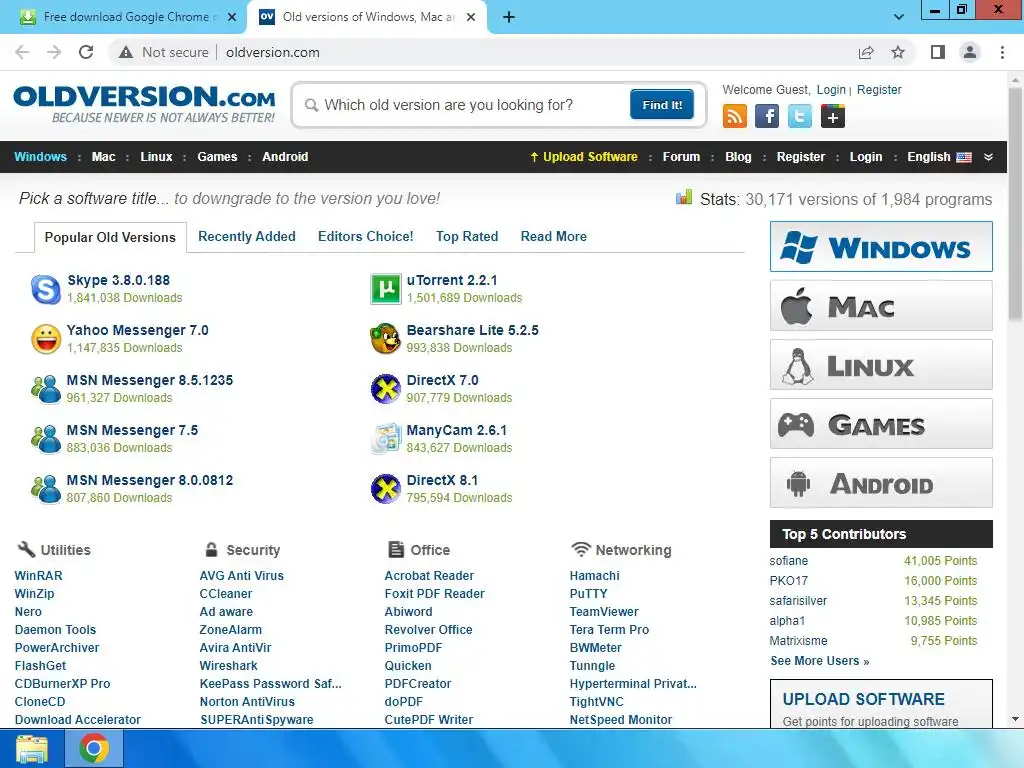Click the Not secure warning icon
The width and height of the screenshot is (1024, 768).
[x=126, y=52]
